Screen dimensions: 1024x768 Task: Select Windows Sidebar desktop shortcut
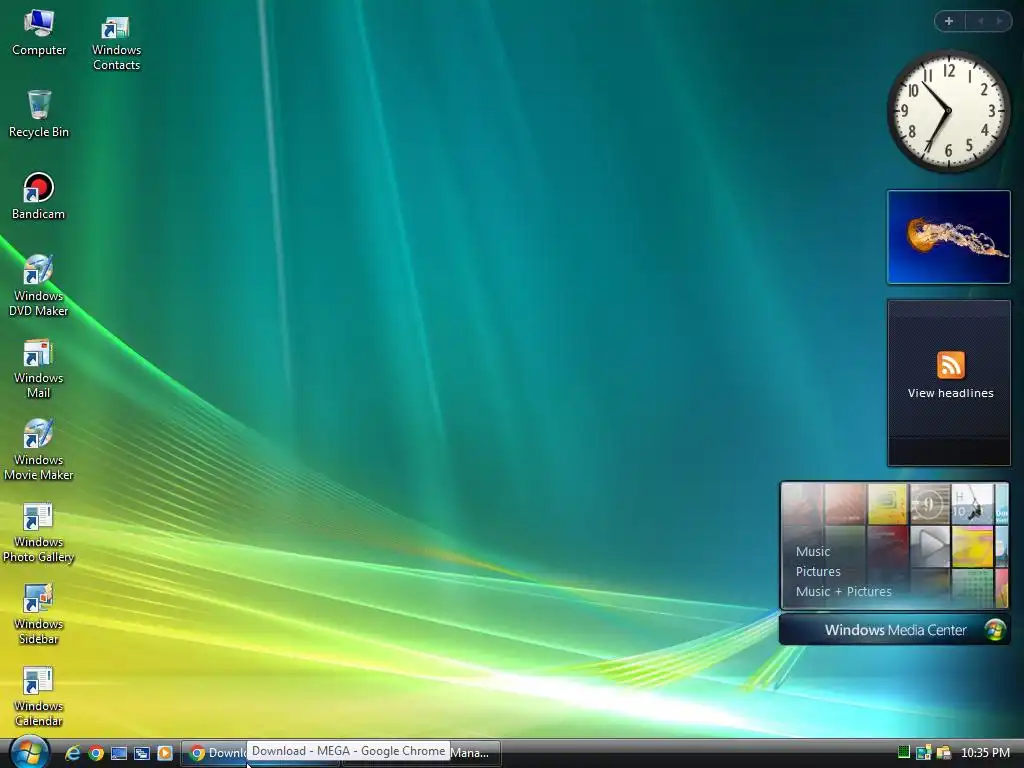(39, 614)
